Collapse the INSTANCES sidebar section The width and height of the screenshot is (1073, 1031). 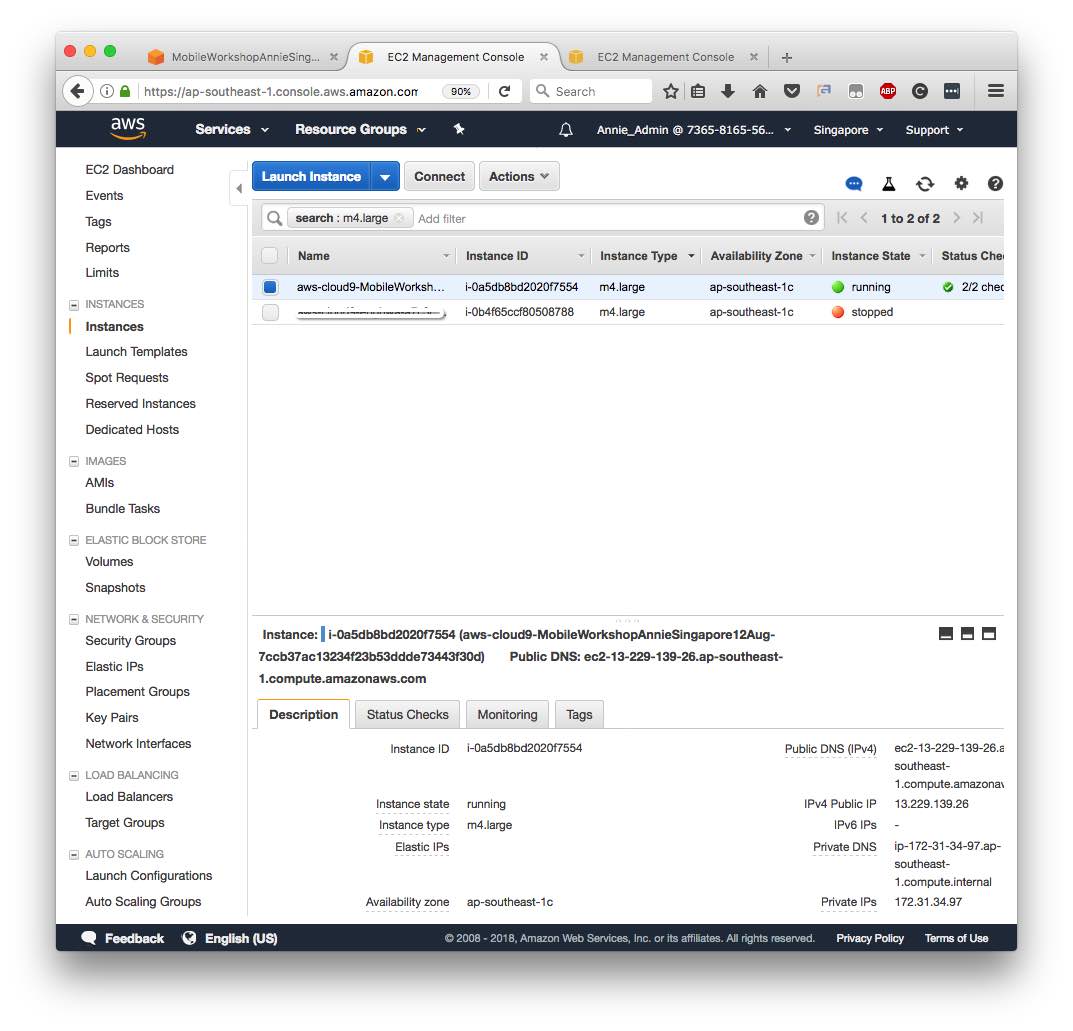click(74, 304)
